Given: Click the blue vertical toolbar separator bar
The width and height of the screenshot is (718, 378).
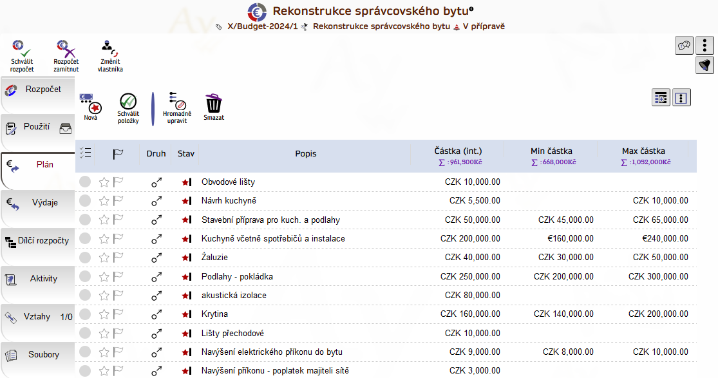Looking at the screenshot, I should click(x=153, y=109).
